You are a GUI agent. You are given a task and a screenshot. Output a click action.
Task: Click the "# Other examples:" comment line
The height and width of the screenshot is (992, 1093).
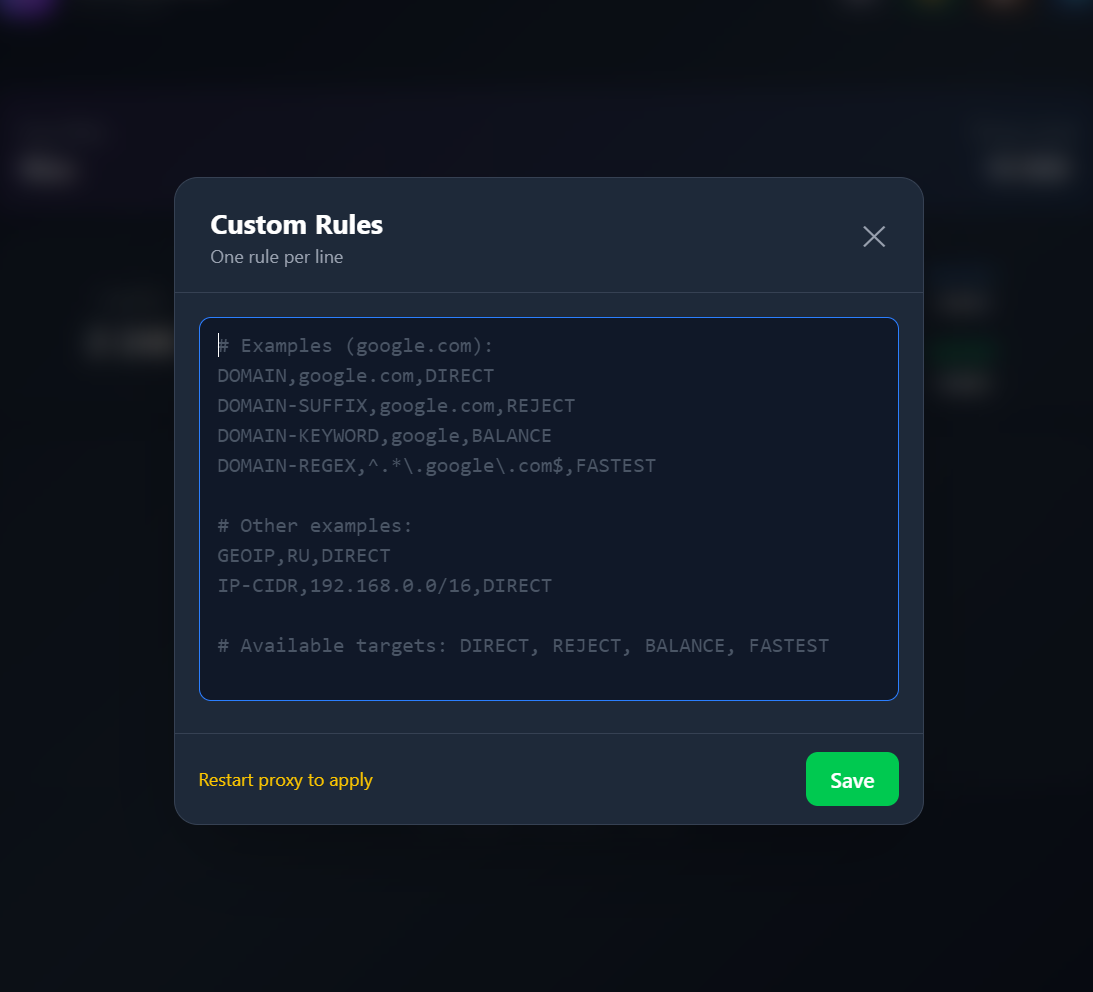pyautogui.click(x=315, y=526)
